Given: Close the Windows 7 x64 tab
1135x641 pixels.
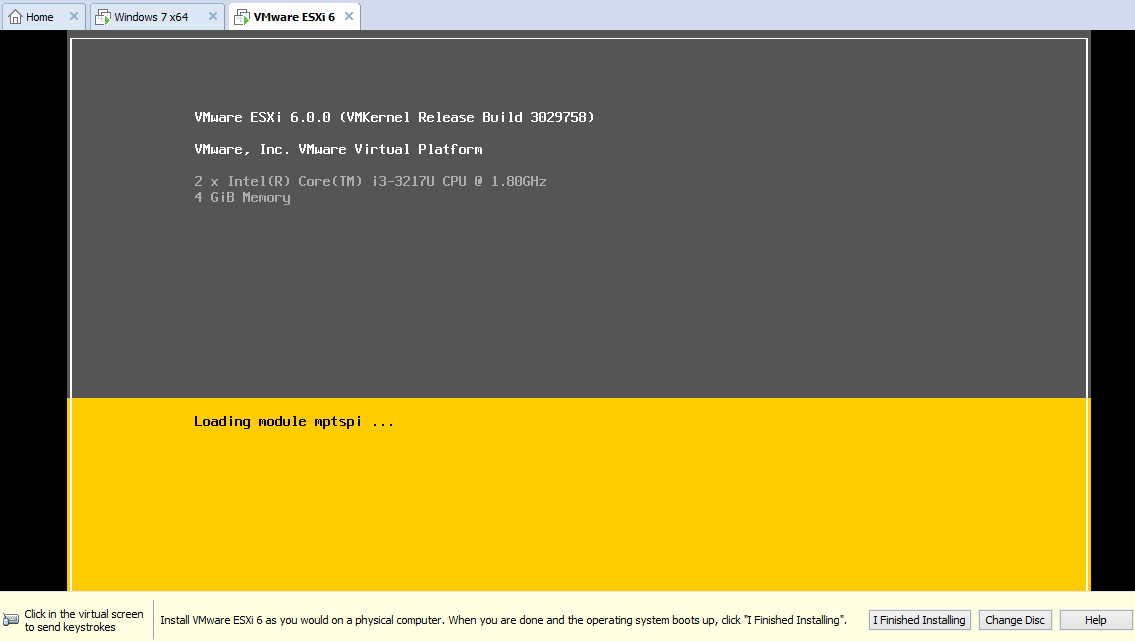Looking at the screenshot, I should [212, 17].
